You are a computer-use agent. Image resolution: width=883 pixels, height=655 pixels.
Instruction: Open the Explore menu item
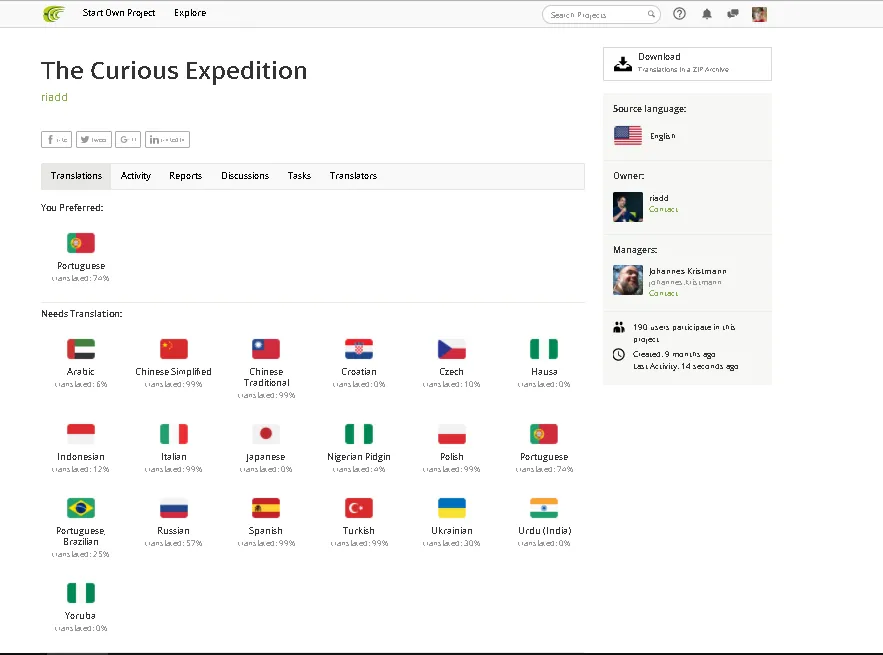(x=190, y=13)
